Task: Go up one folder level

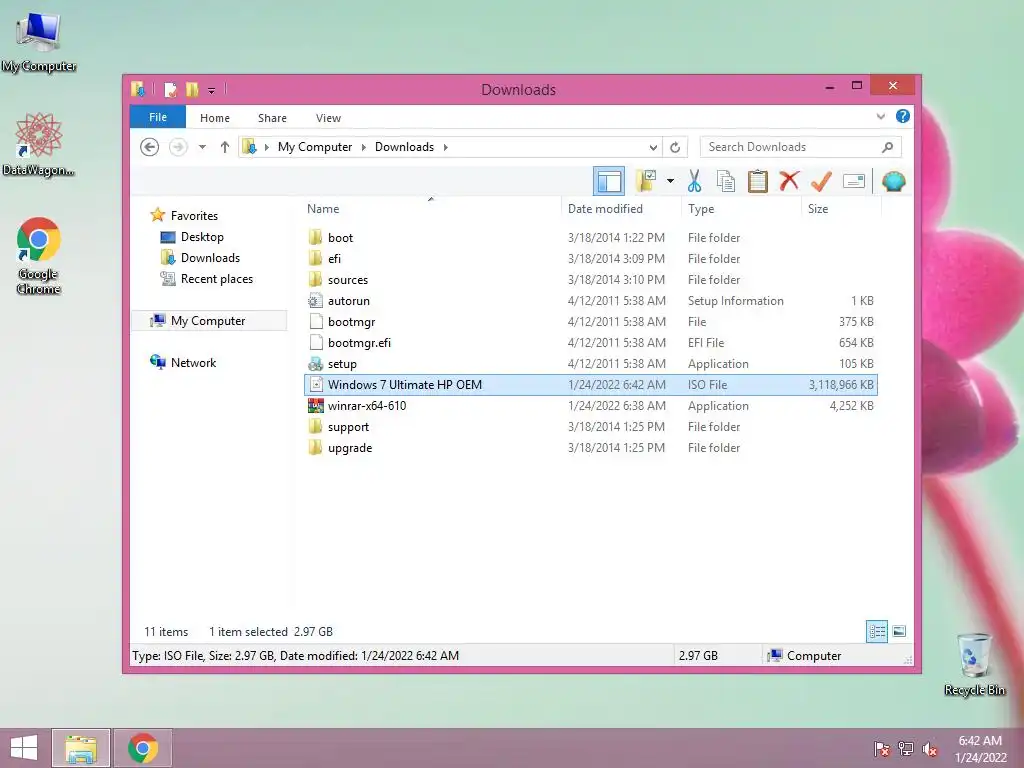Action: tap(225, 147)
